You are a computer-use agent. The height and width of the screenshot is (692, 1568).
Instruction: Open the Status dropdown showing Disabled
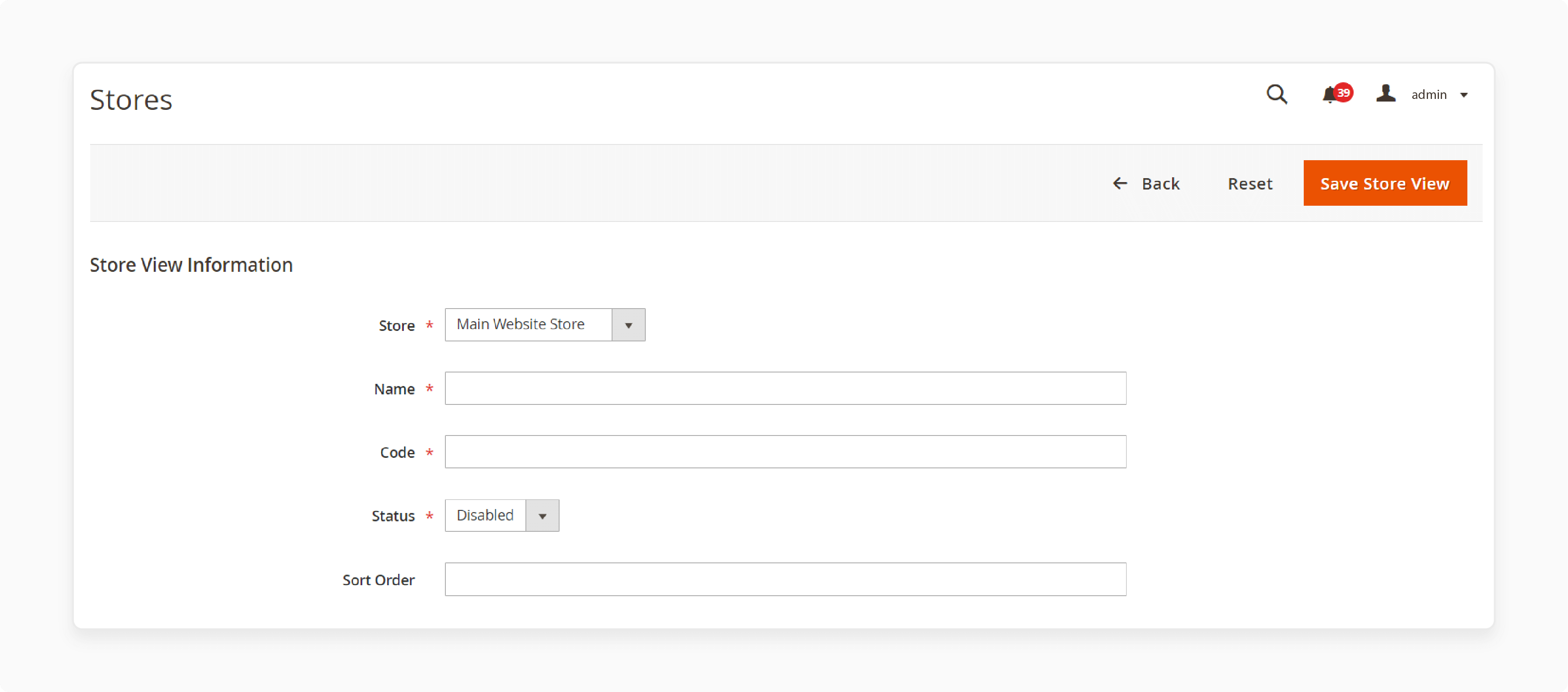click(x=501, y=515)
